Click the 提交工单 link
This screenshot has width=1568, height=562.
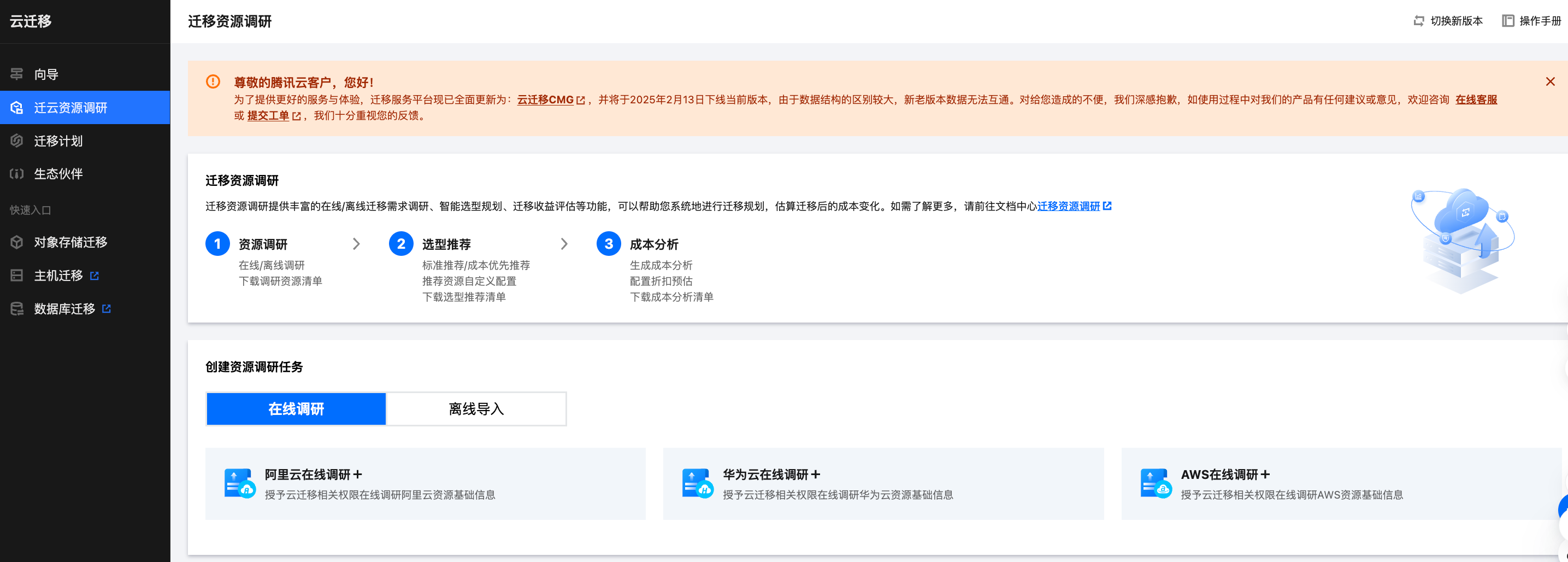pos(268,116)
